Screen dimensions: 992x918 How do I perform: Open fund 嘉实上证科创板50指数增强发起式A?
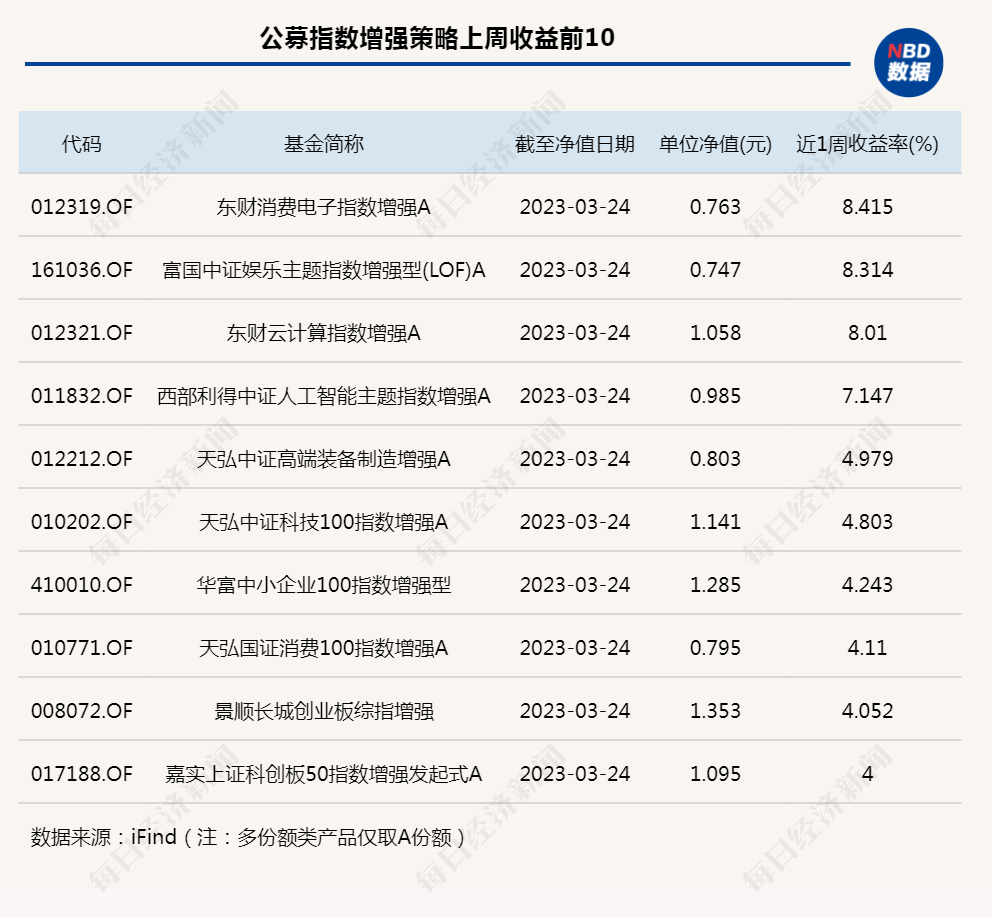(323, 774)
